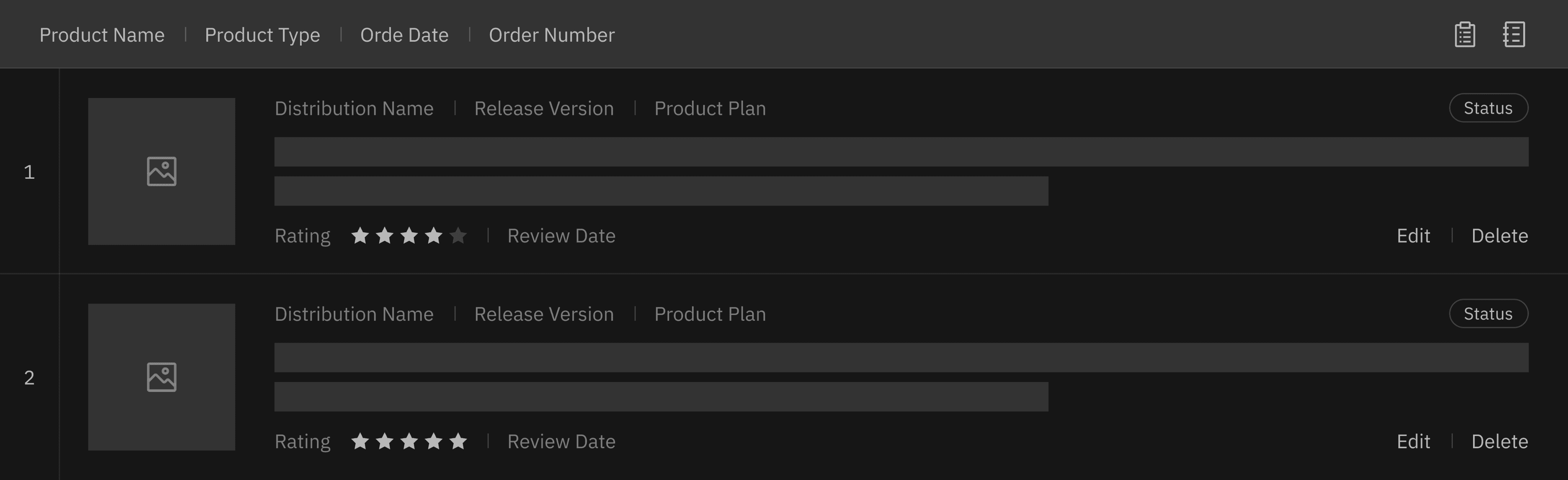
Task: Delete the first row item
Action: point(1499,235)
